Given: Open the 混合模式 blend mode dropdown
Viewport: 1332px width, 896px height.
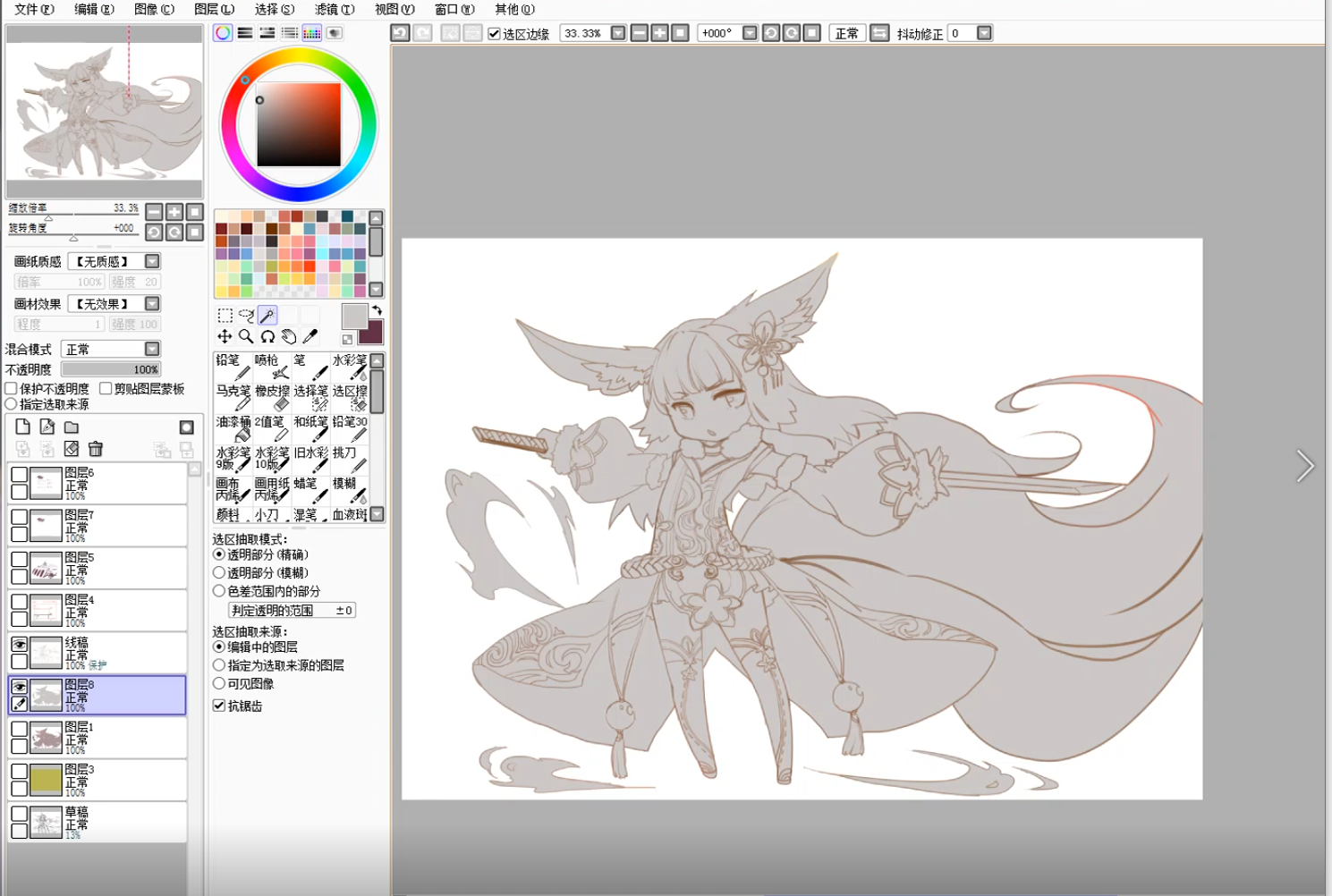Looking at the screenshot, I should pos(152,349).
